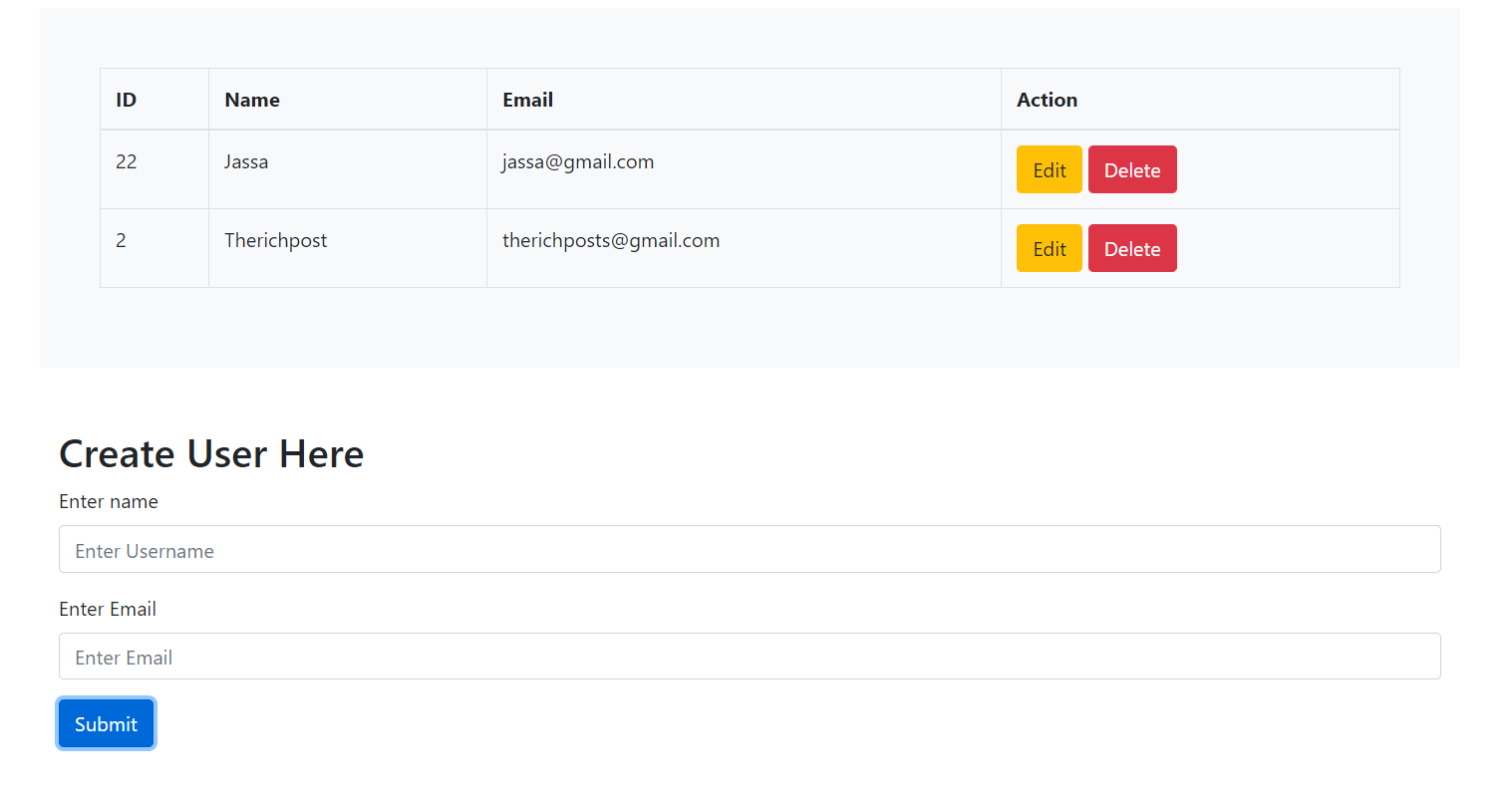Click the email jassa@gmail.com
Image resolution: width=1512 pixels, height=806 pixels.
[x=577, y=161]
